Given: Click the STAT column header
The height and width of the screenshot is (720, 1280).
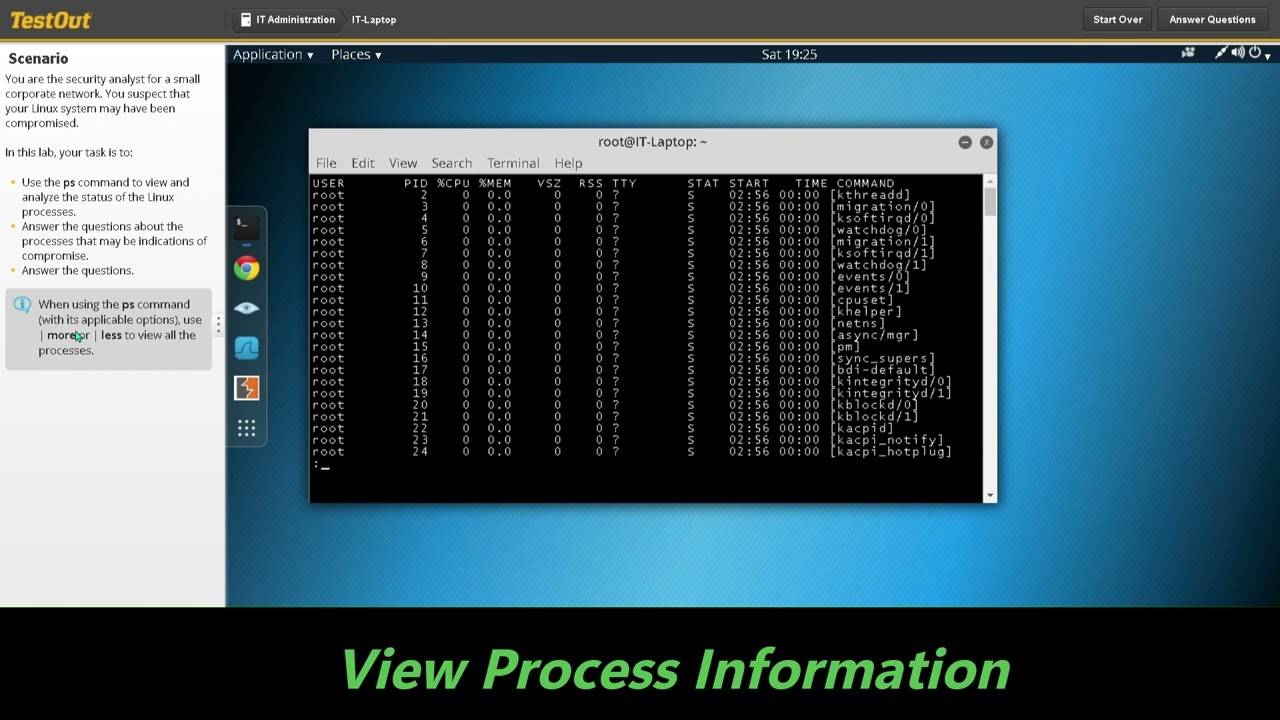Looking at the screenshot, I should coord(703,183).
